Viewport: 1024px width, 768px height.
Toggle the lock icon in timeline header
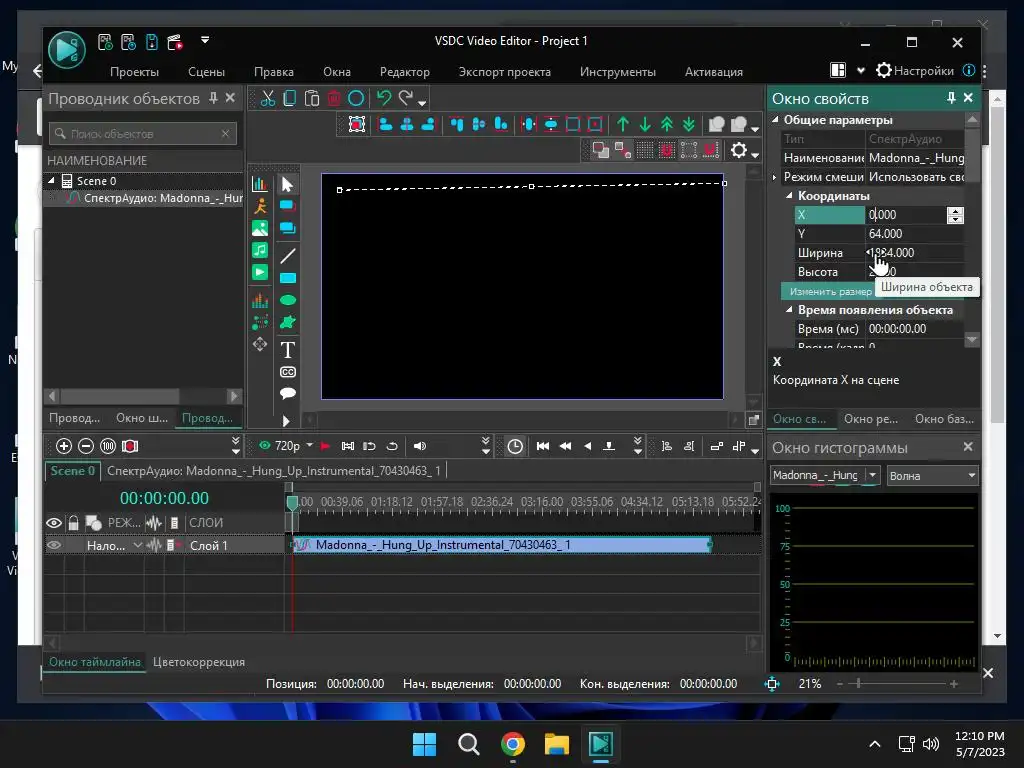tap(73, 523)
